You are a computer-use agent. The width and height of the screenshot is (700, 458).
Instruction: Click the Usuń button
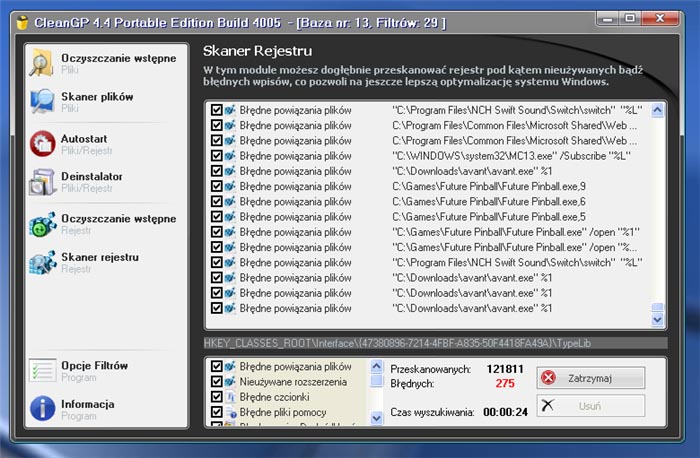[x=590, y=405]
